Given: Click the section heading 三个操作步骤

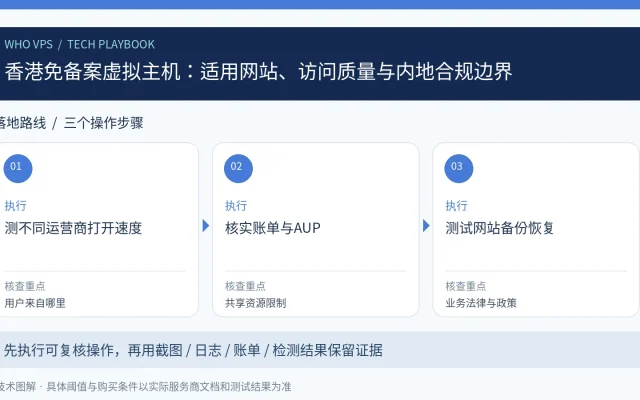Looking at the screenshot, I should (x=104, y=123).
